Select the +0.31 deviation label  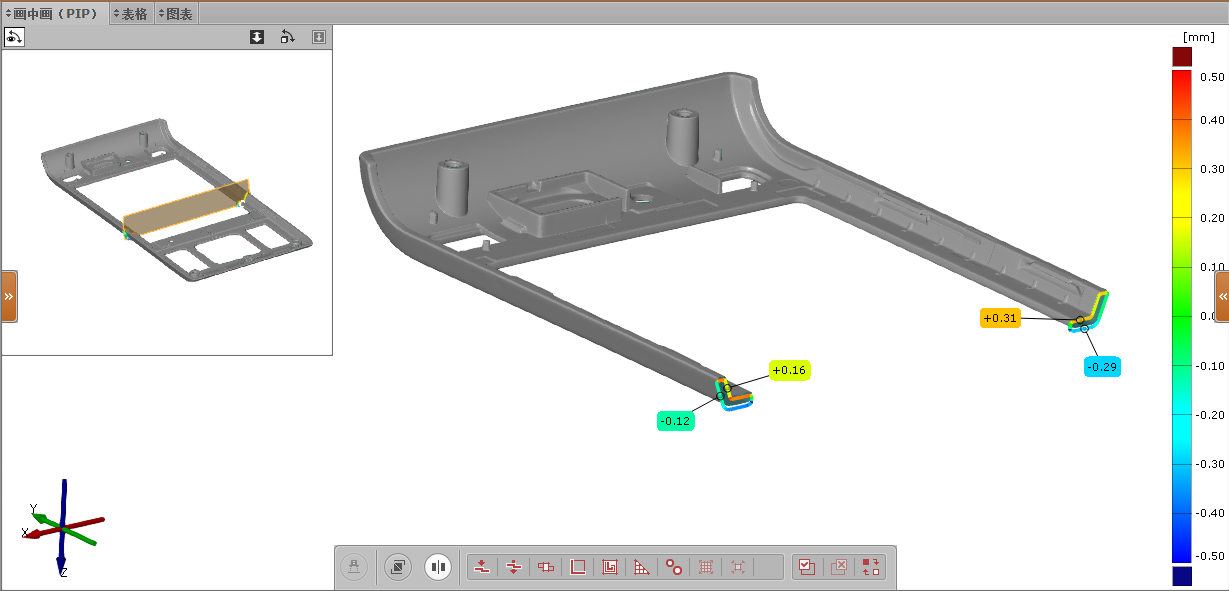[1000, 318]
